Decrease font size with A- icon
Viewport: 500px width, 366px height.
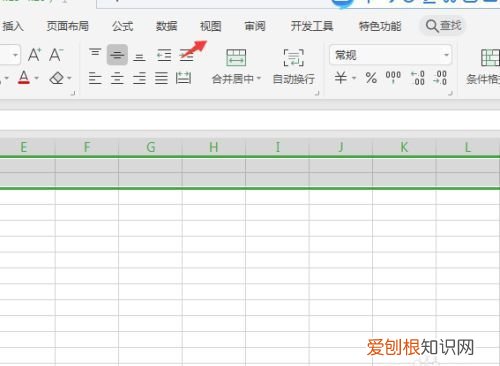(56, 55)
